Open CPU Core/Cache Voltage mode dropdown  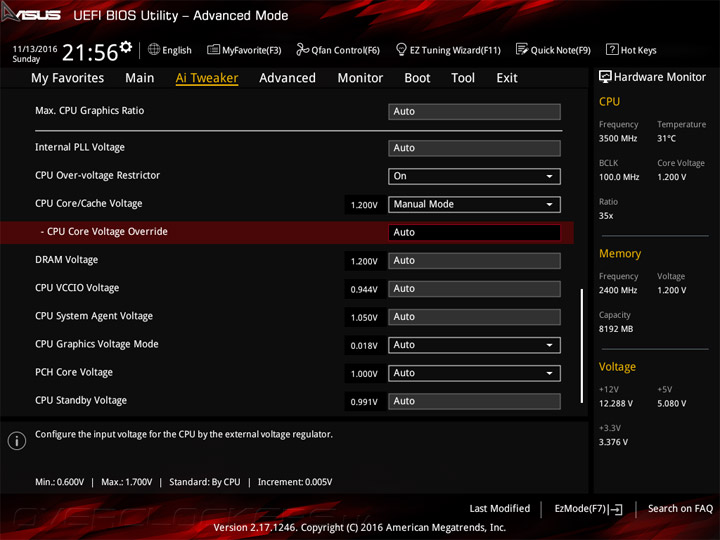(474, 204)
